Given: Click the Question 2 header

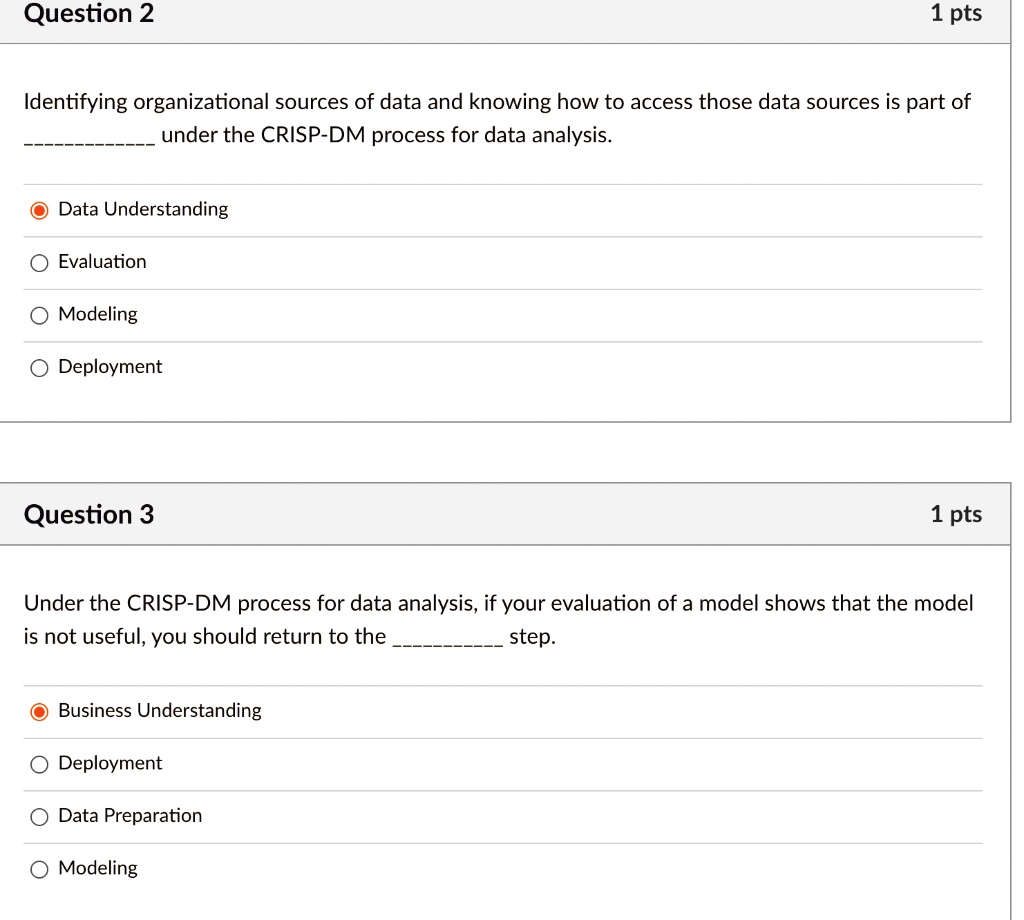Looking at the screenshot, I should 89,14.
